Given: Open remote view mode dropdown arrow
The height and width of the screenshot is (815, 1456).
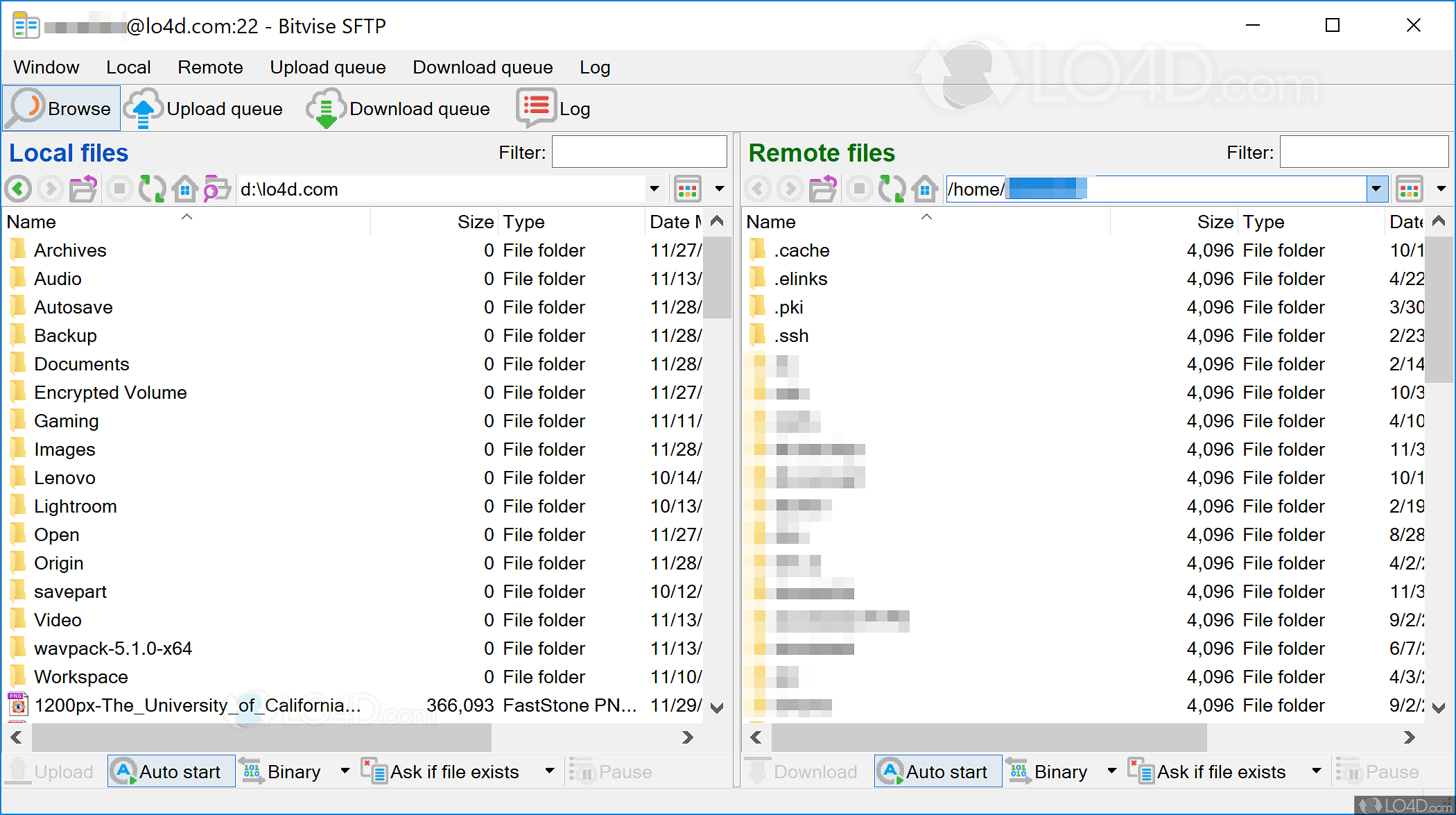Looking at the screenshot, I should (x=1441, y=189).
